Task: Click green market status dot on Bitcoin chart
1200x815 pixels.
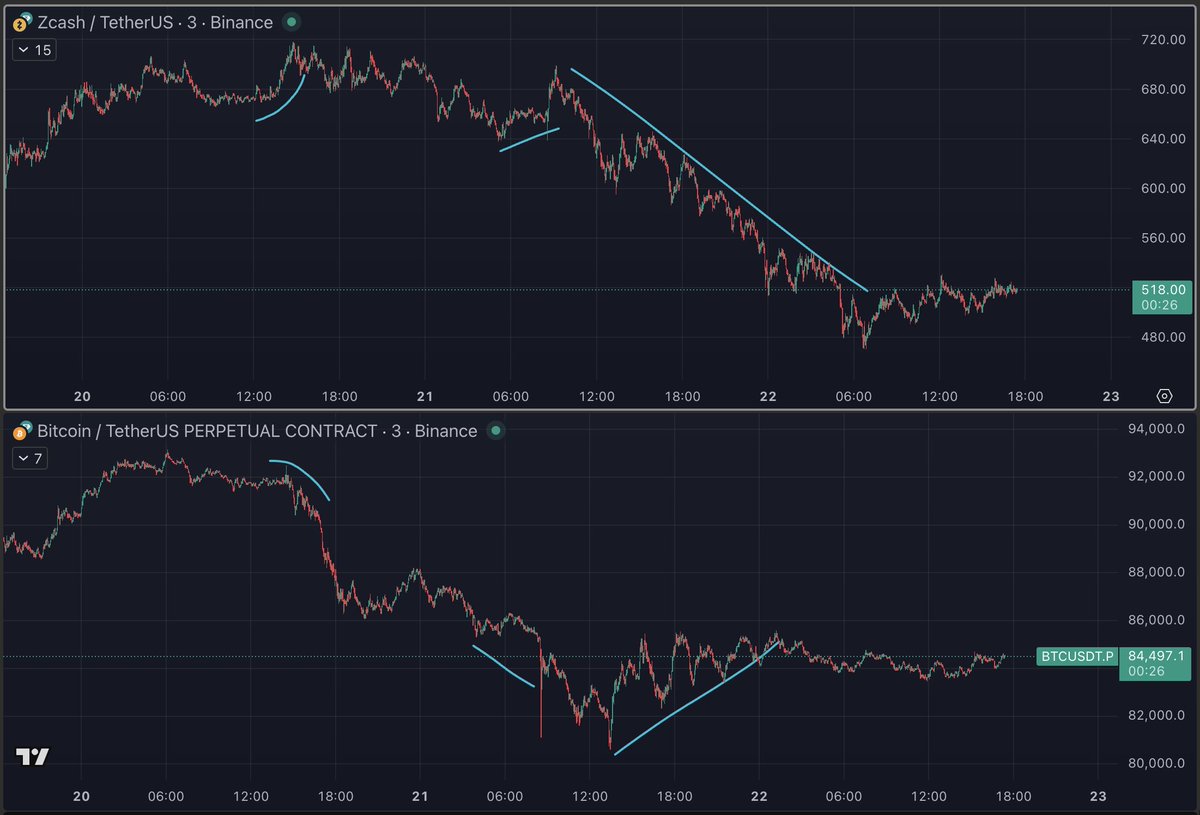Action: pos(495,431)
